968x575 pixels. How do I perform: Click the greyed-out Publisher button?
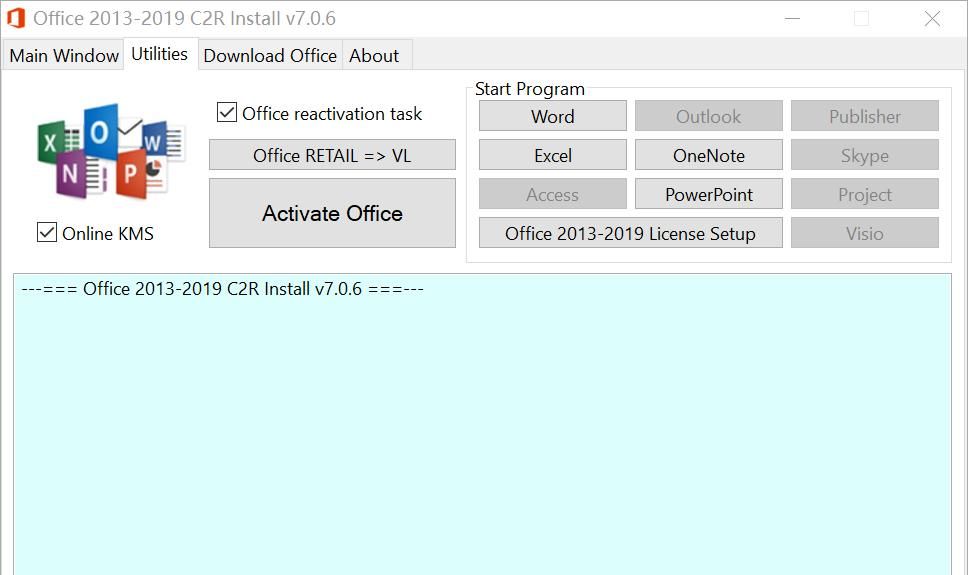pyautogui.click(x=865, y=116)
